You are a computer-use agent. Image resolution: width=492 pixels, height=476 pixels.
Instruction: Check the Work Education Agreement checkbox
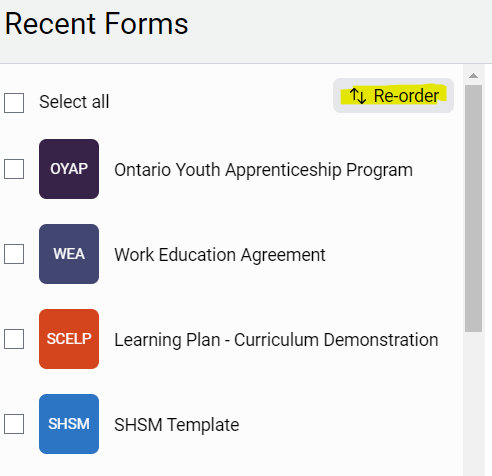[14, 254]
